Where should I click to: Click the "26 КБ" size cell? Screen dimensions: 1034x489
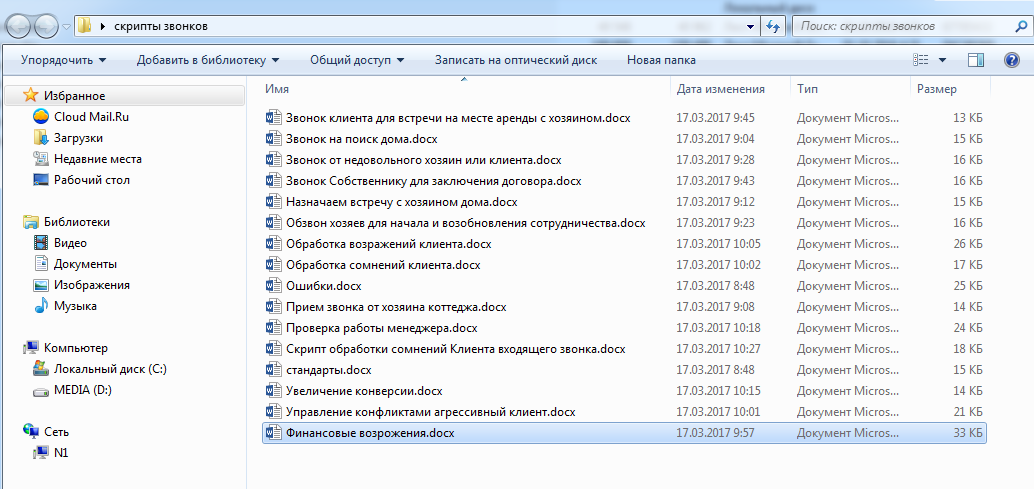(x=968, y=244)
